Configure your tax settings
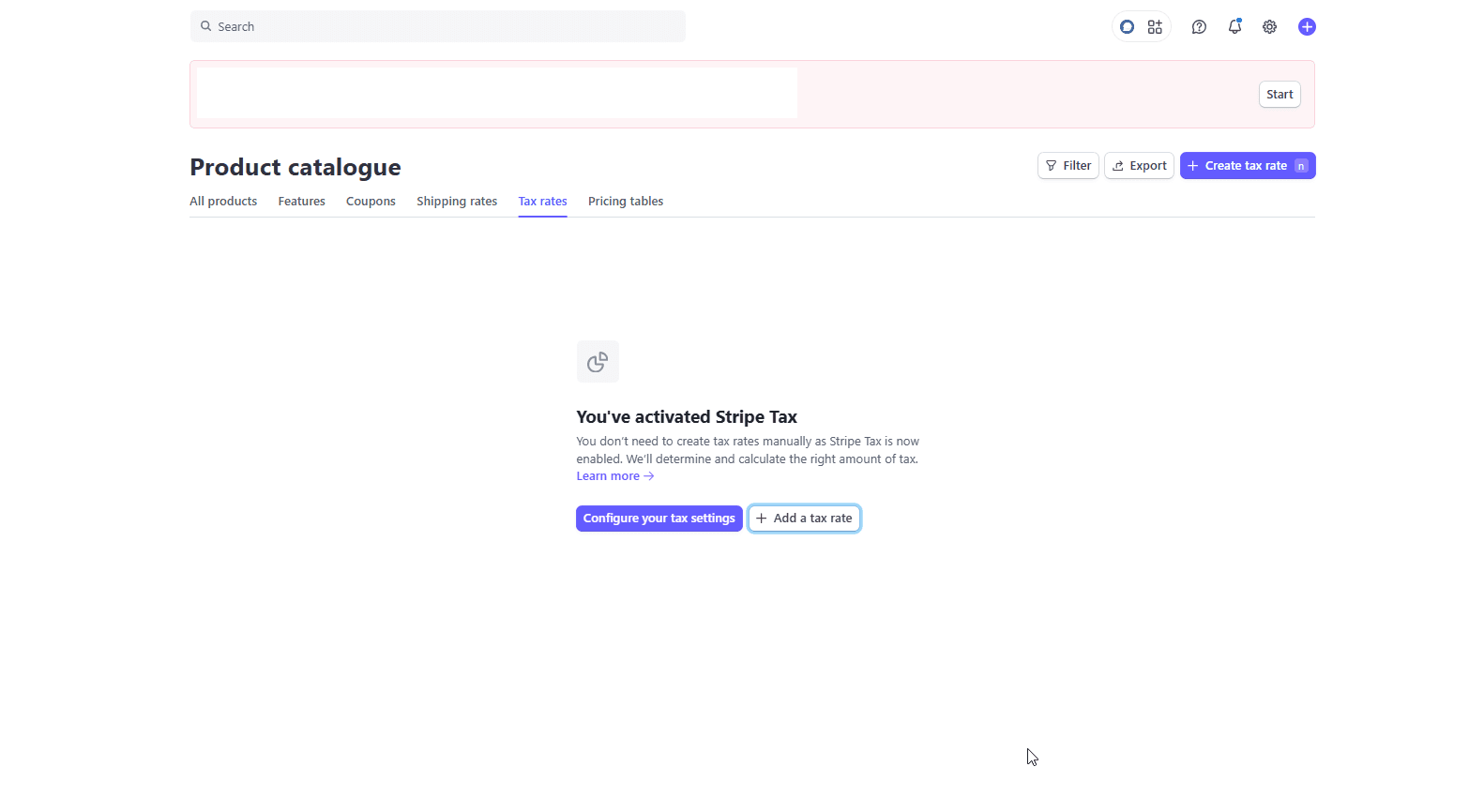This screenshot has height=812, width=1469. point(659,518)
